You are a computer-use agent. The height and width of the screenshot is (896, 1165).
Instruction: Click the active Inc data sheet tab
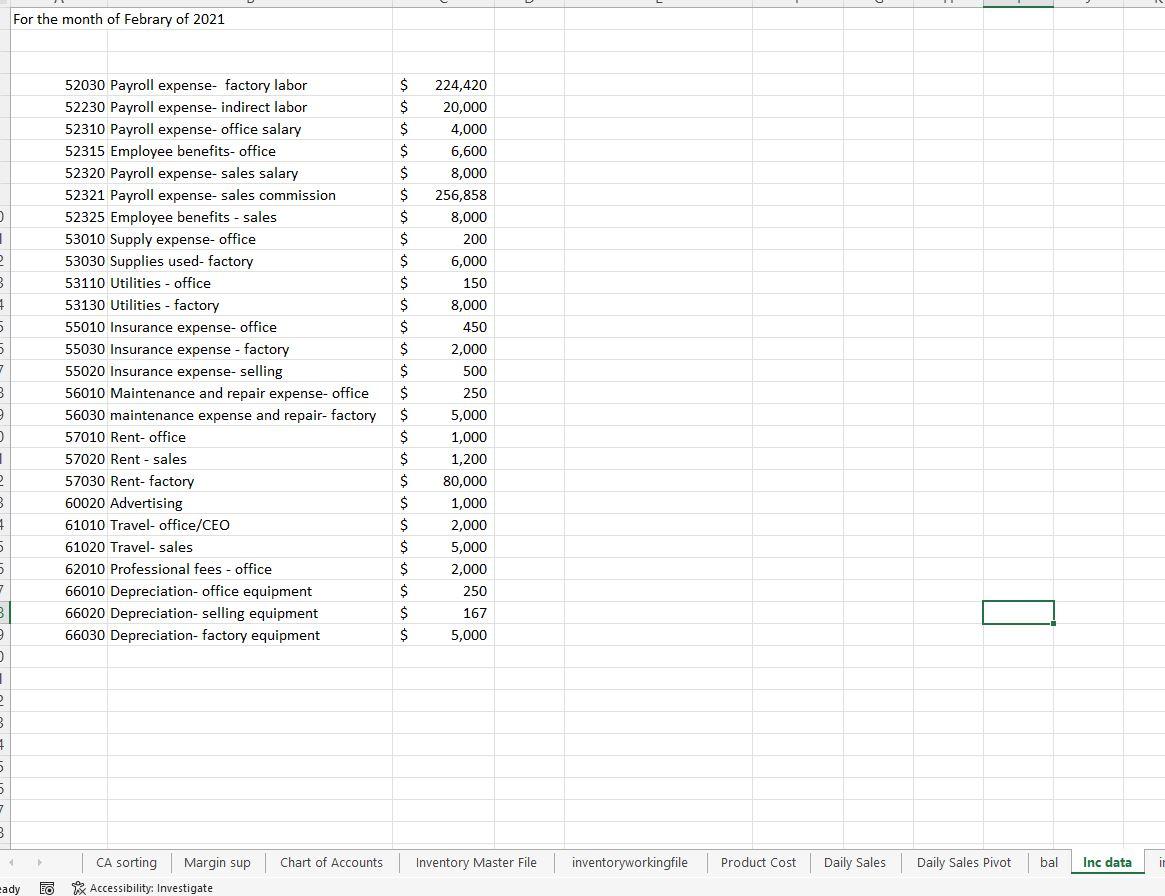tap(1106, 862)
